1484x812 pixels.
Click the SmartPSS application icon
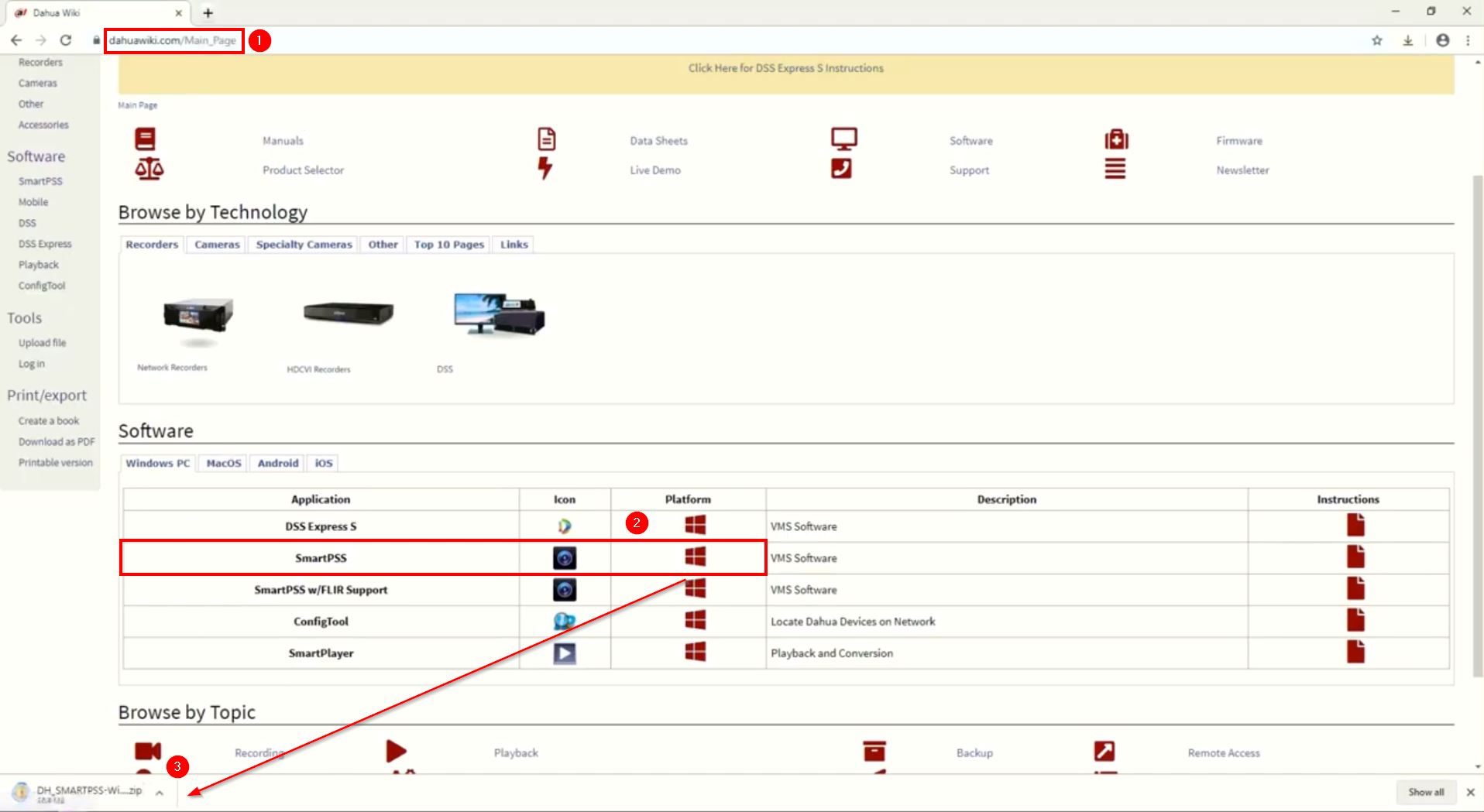pos(565,558)
